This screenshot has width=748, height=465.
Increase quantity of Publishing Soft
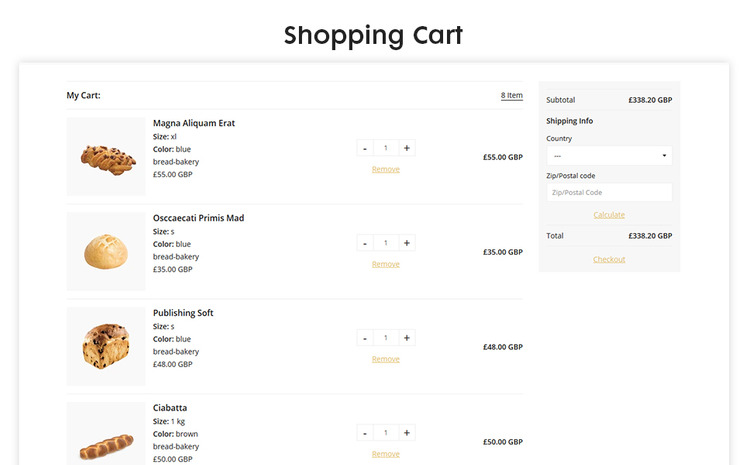(406, 338)
